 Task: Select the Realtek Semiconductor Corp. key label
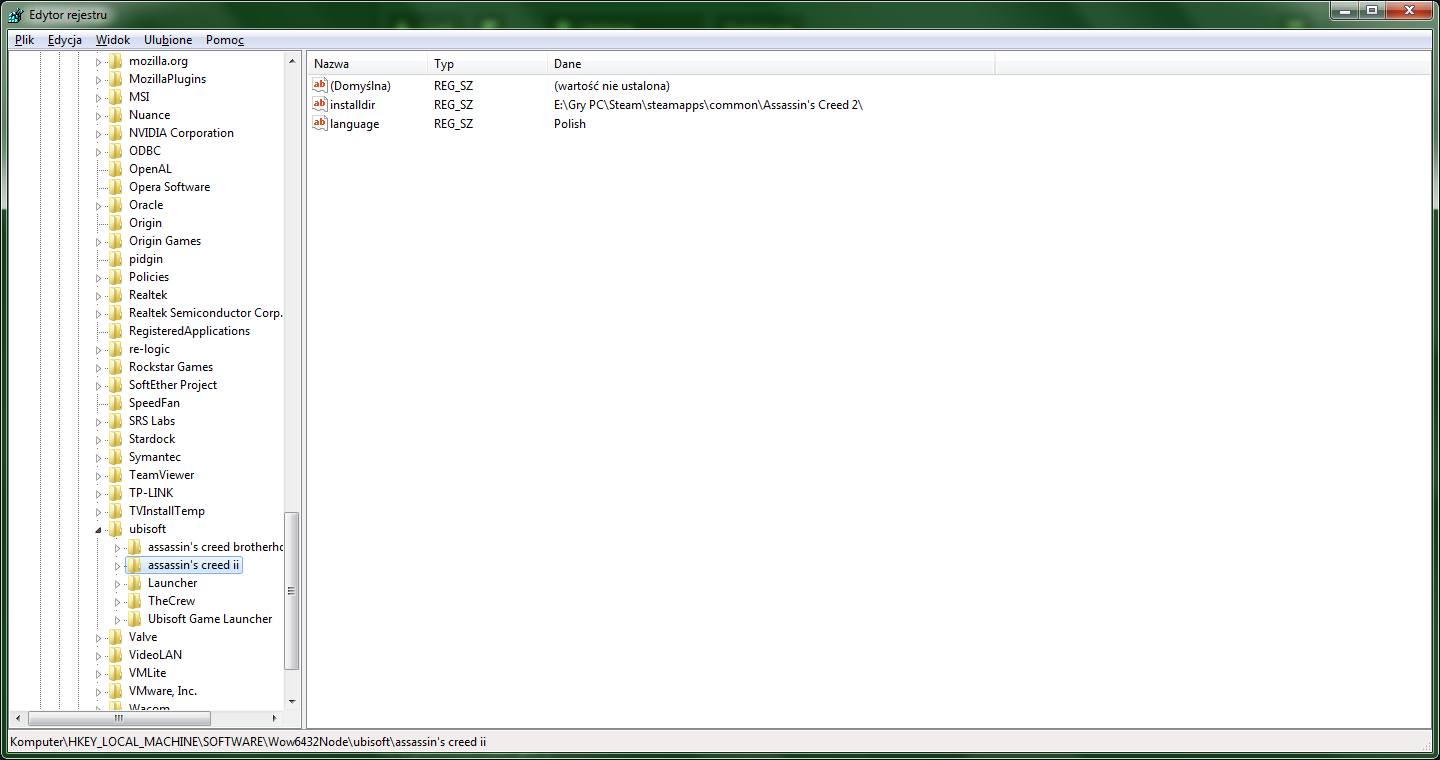(x=206, y=313)
